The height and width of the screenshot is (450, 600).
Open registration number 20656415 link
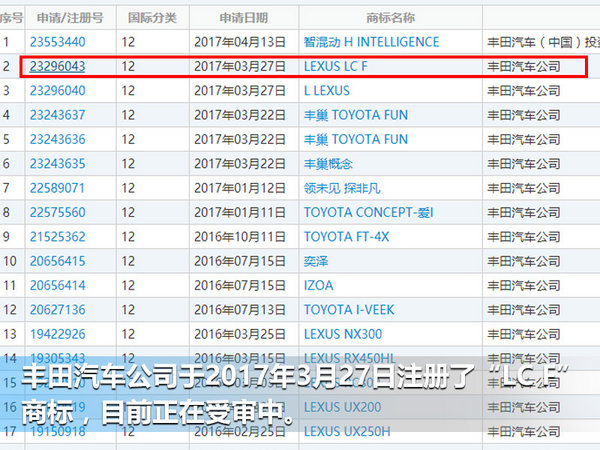click(57, 261)
